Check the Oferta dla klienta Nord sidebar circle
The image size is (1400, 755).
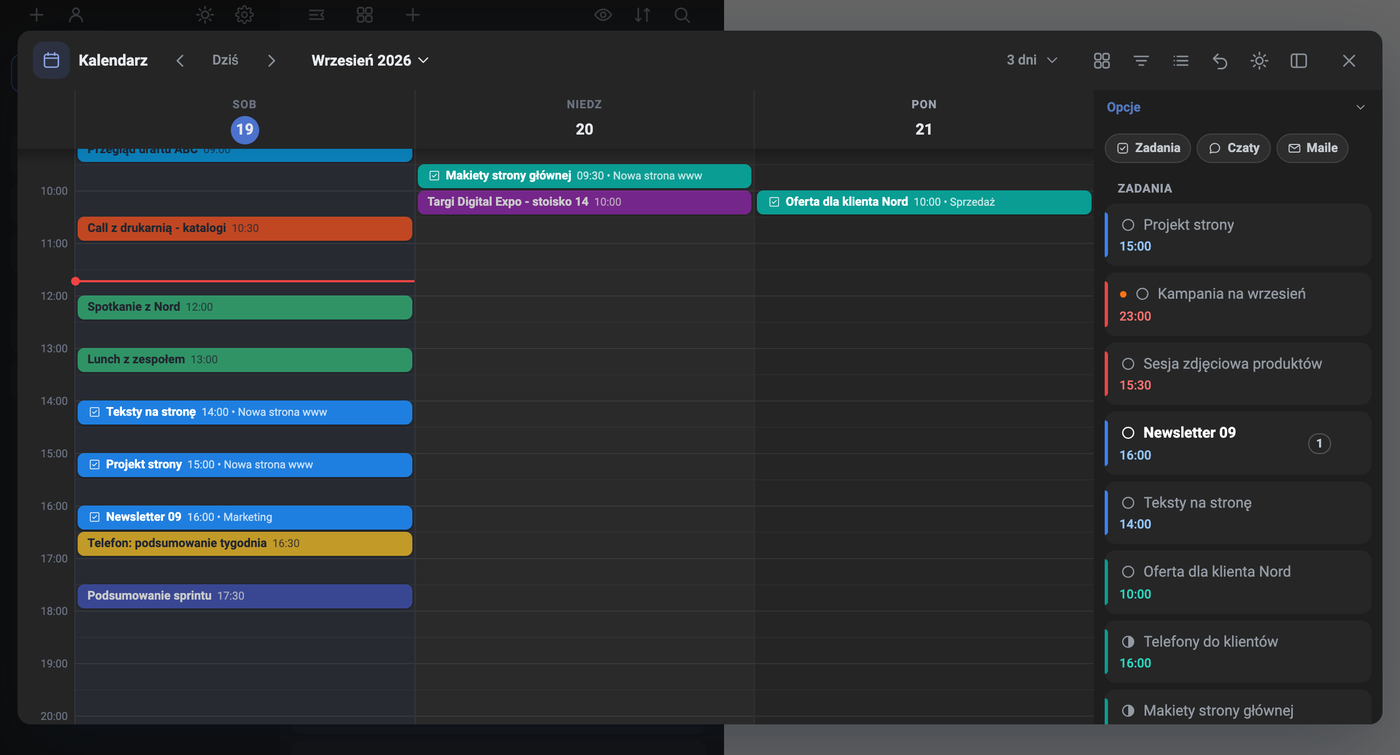[x=1128, y=572]
